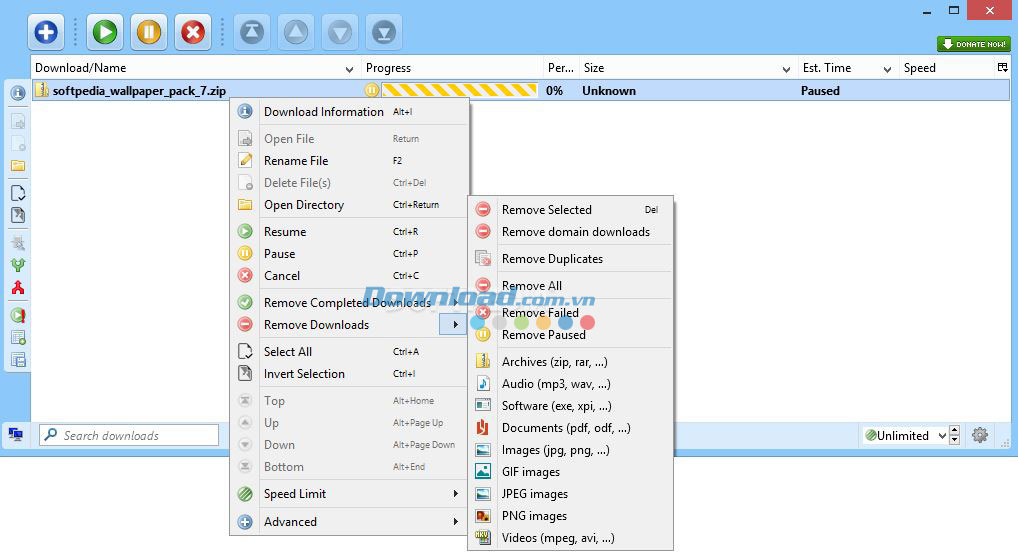Click the Move up toolbar button

(296, 32)
